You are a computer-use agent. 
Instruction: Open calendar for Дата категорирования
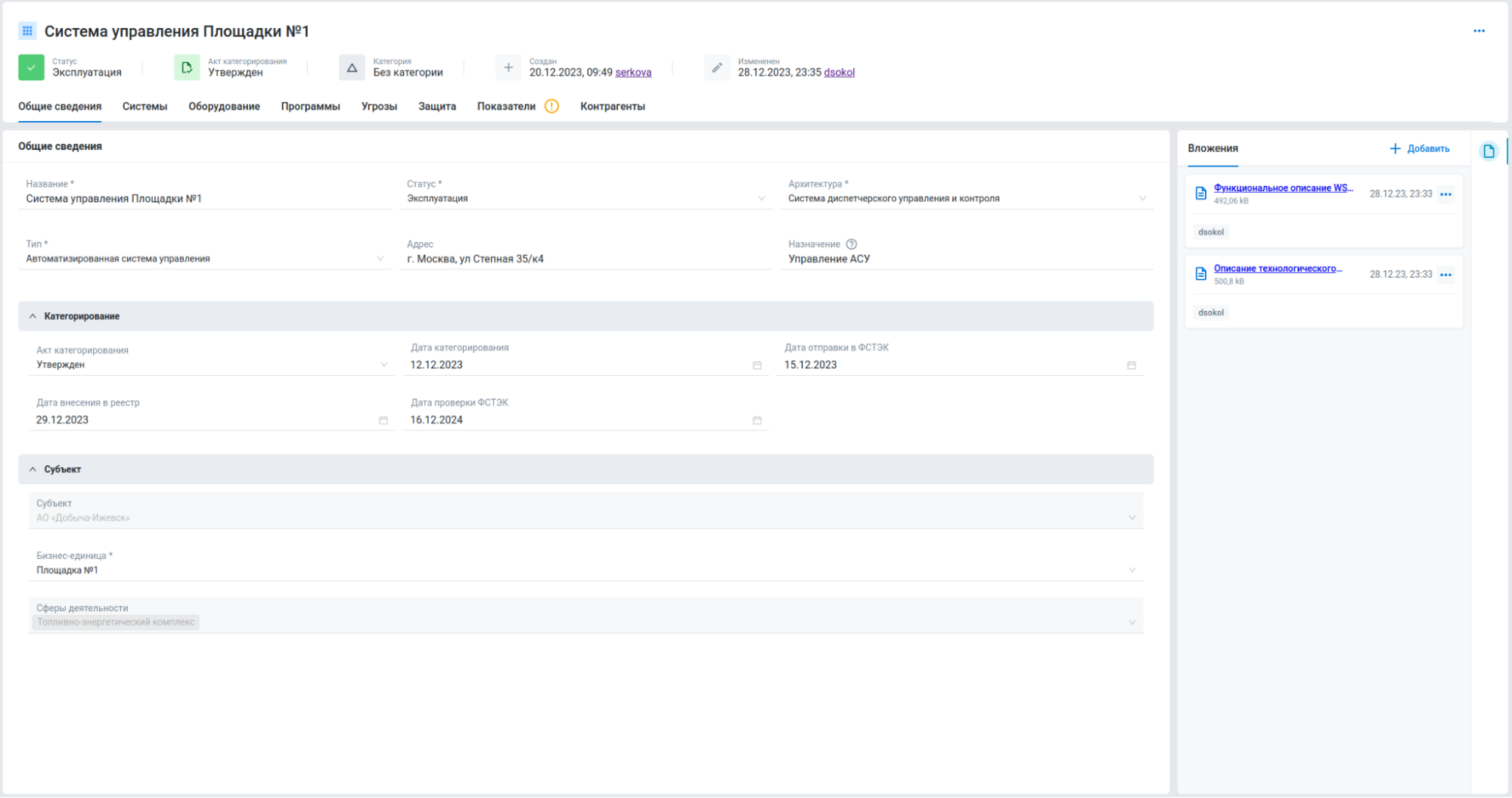[757, 365]
